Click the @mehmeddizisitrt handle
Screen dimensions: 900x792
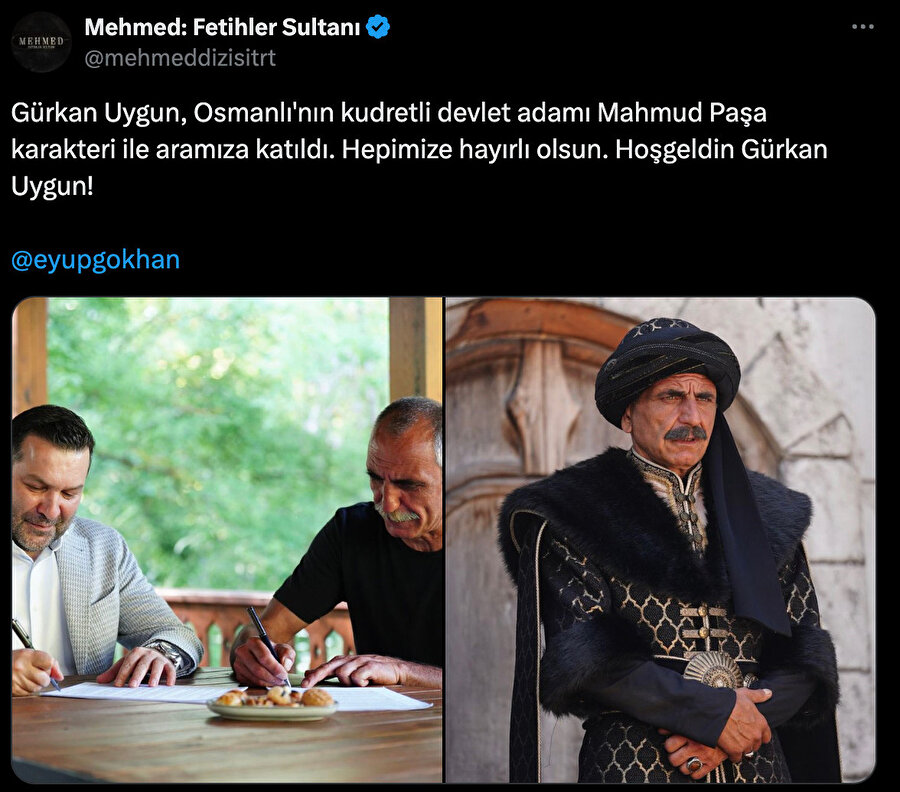click(x=180, y=58)
